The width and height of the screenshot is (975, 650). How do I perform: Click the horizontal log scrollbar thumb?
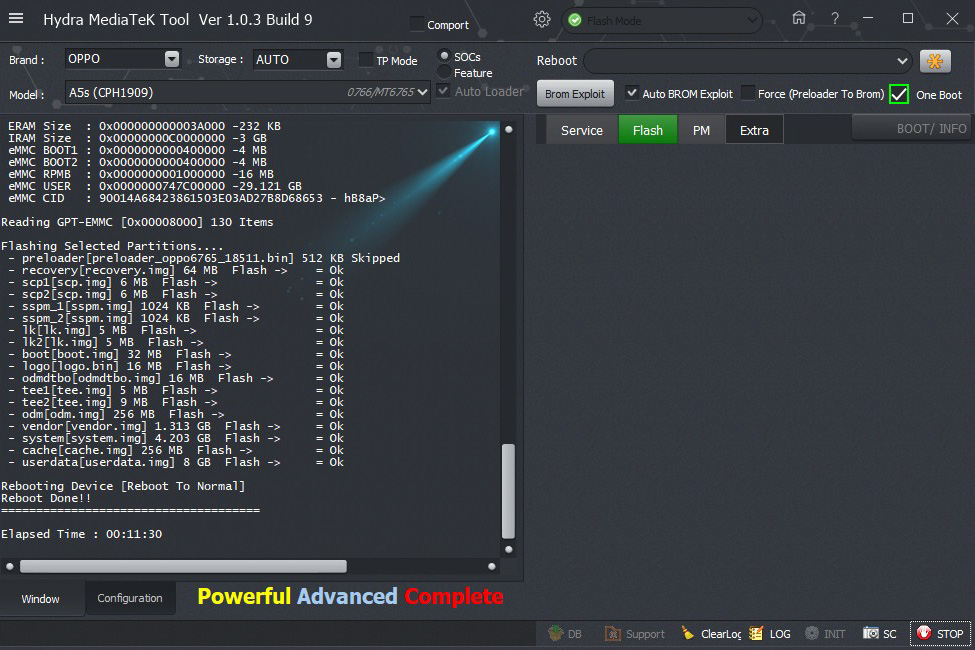pyautogui.click(x=183, y=566)
